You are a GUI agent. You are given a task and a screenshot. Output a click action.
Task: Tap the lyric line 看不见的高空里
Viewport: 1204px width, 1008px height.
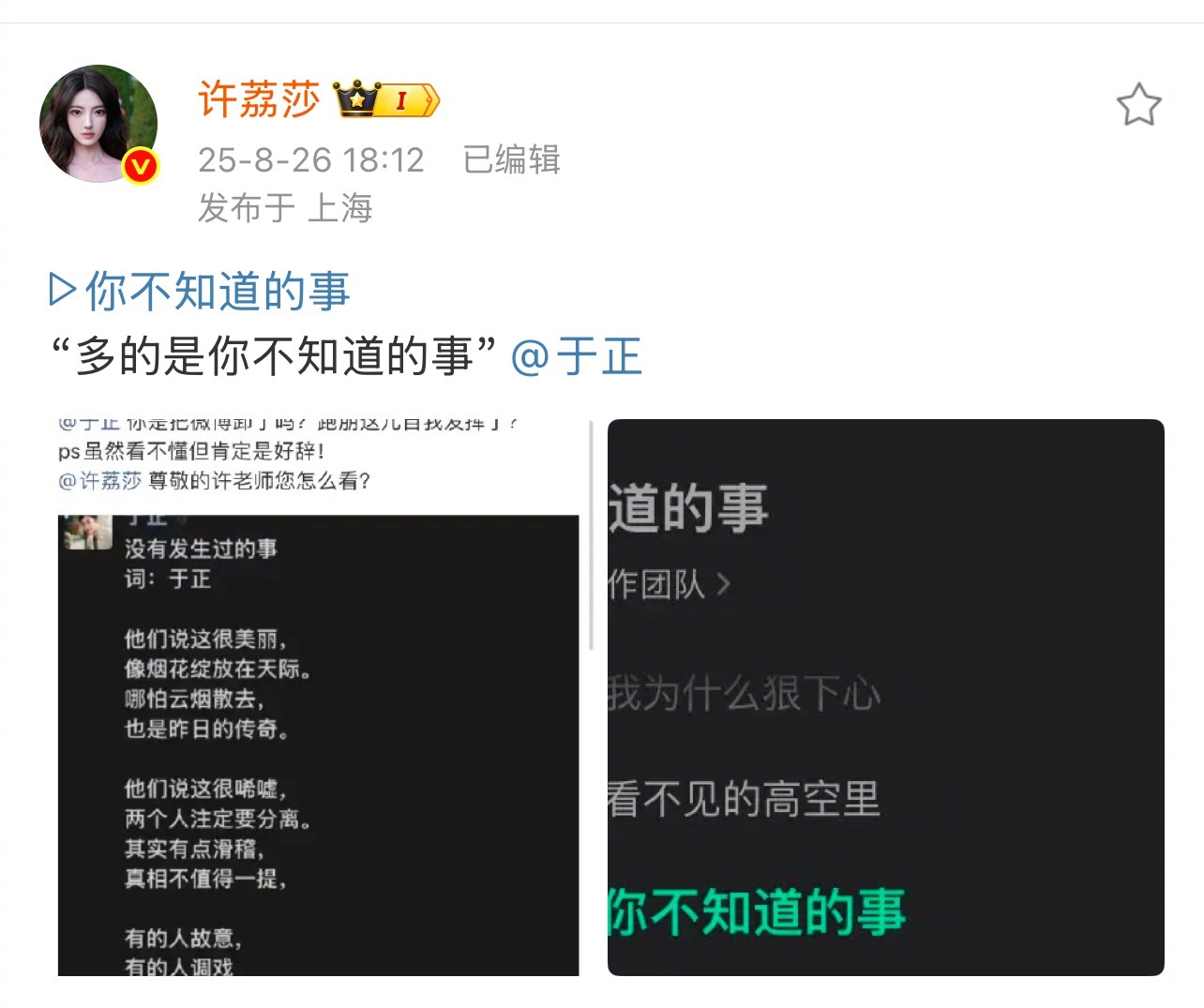tap(745, 800)
